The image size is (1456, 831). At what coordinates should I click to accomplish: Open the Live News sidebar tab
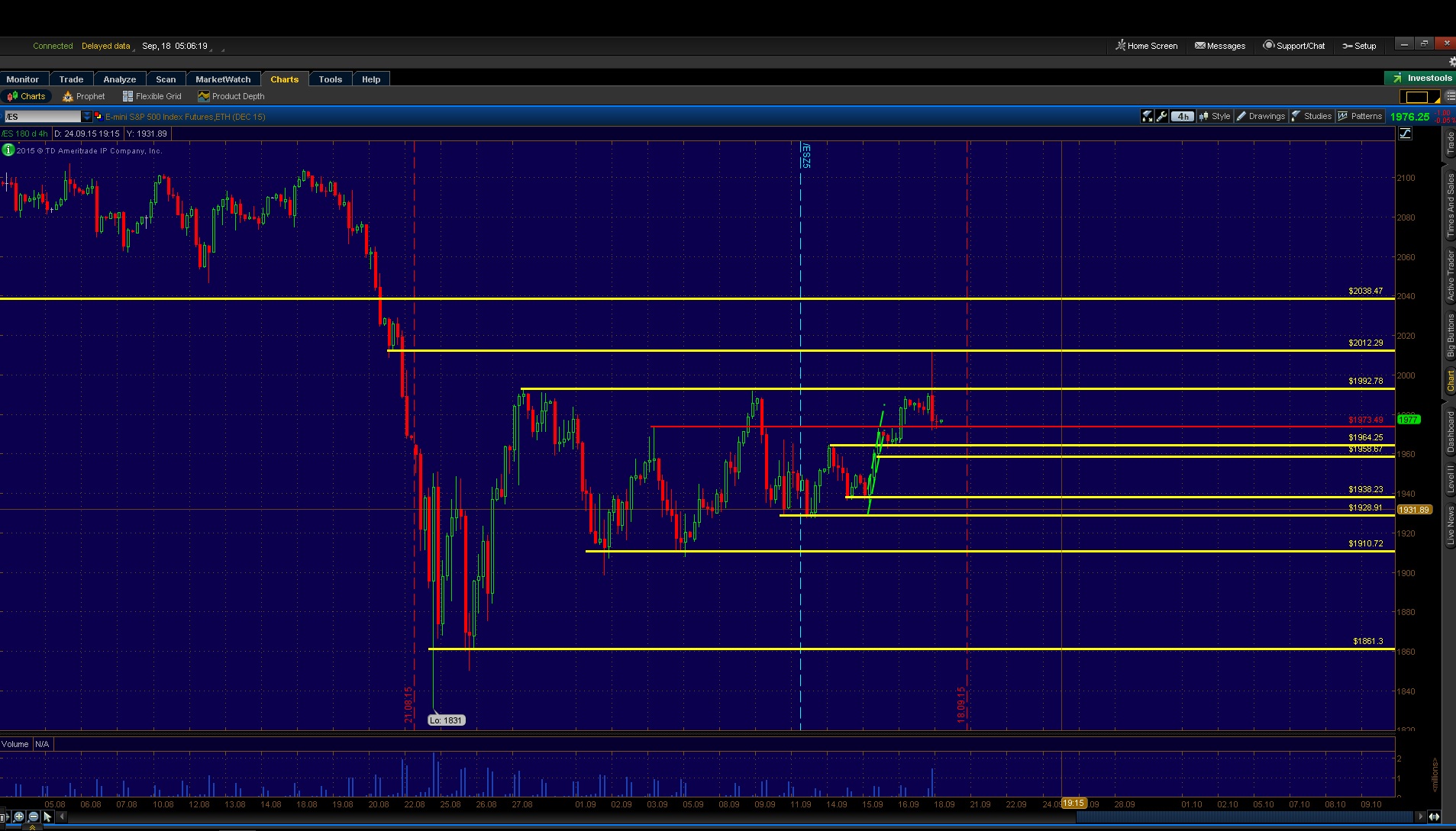click(x=1450, y=525)
